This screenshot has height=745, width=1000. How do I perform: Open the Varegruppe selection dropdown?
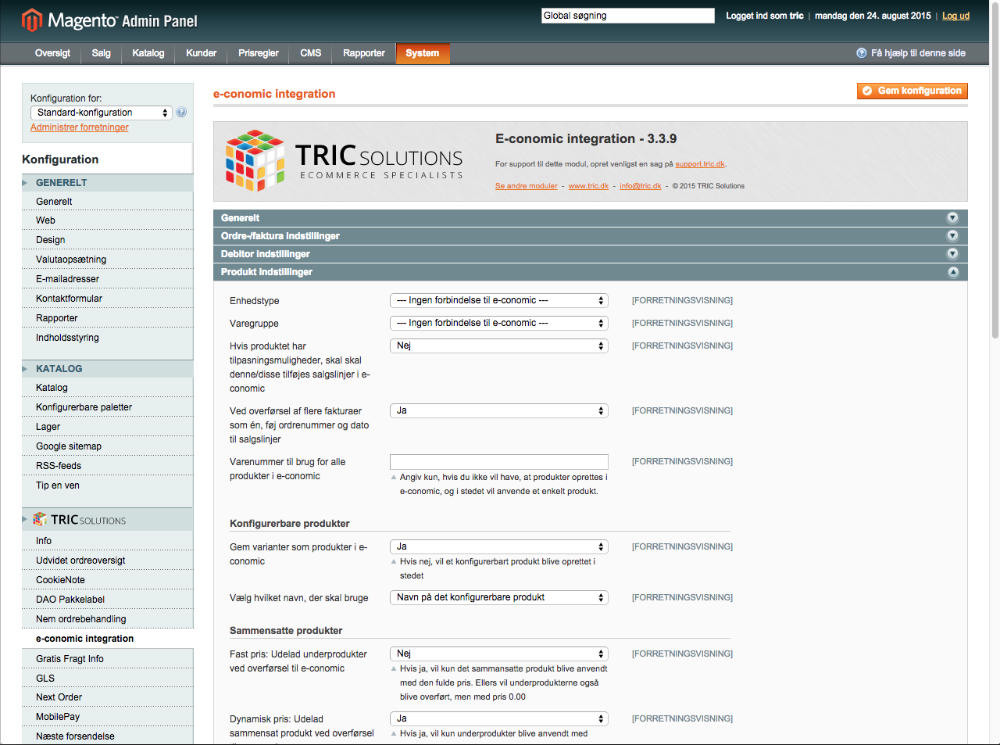click(499, 322)
